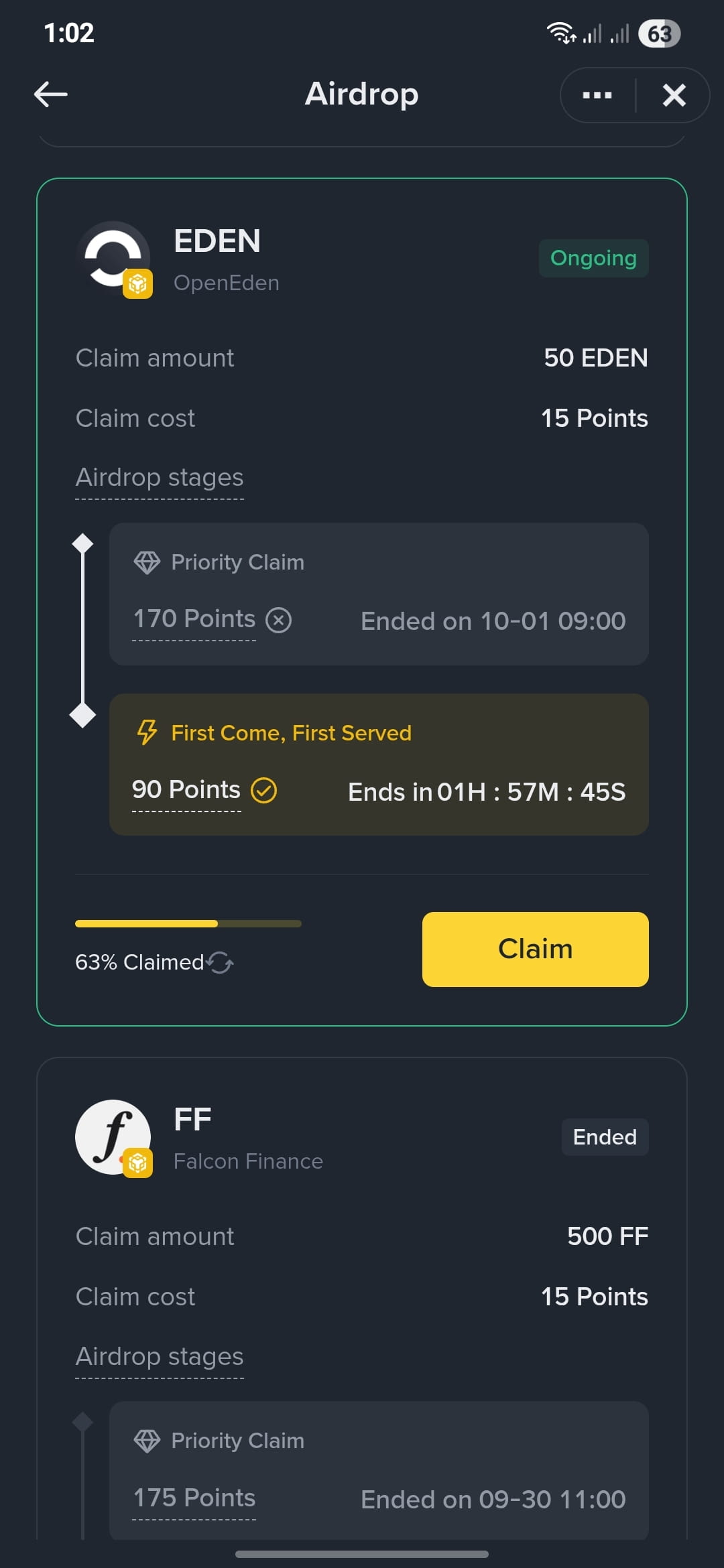Open 170 Points threshold details
The image size is (724, 1568).
pyautogui.click(x=194, y=618)
